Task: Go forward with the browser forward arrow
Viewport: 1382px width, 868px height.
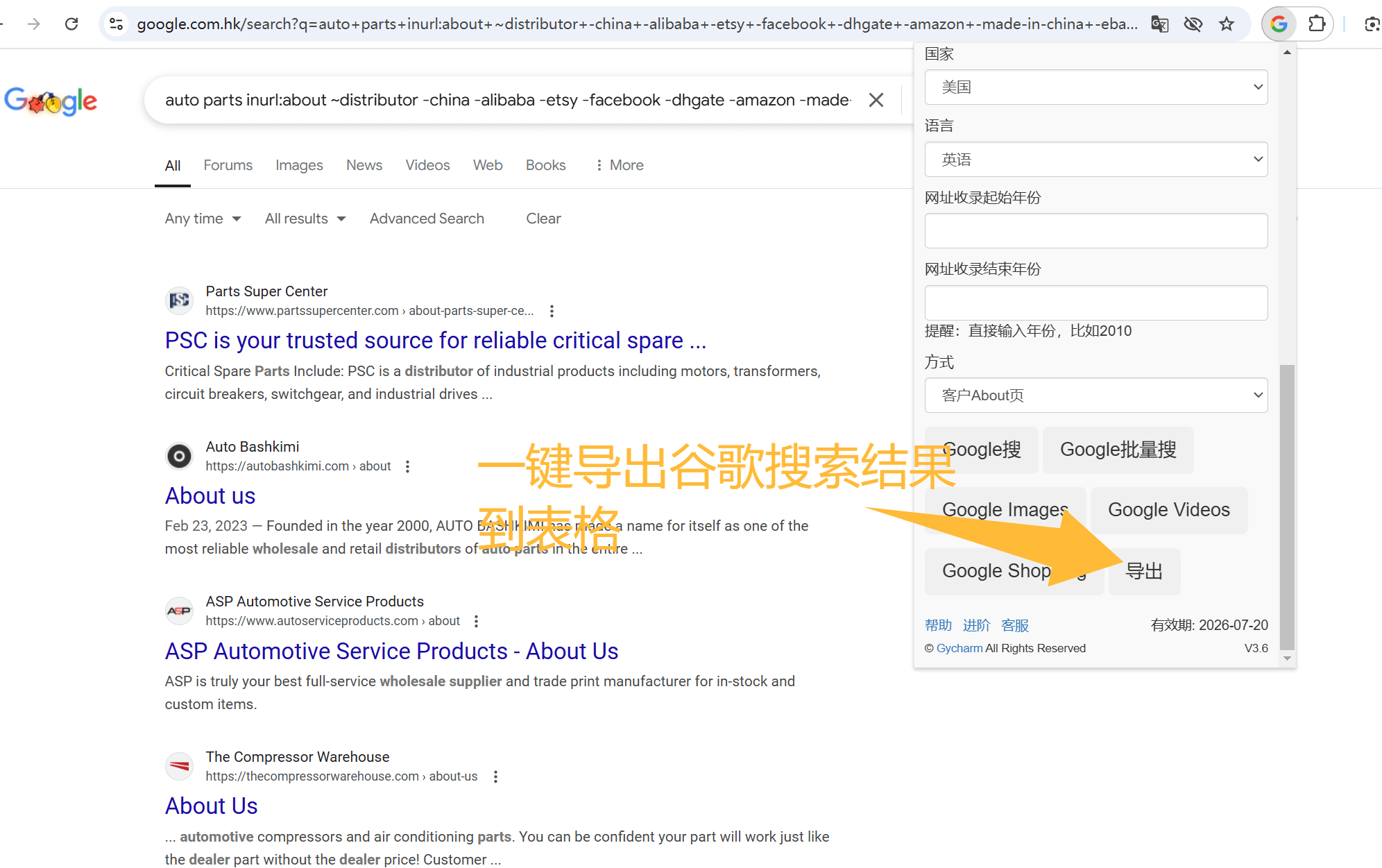Action: [33, 24]
